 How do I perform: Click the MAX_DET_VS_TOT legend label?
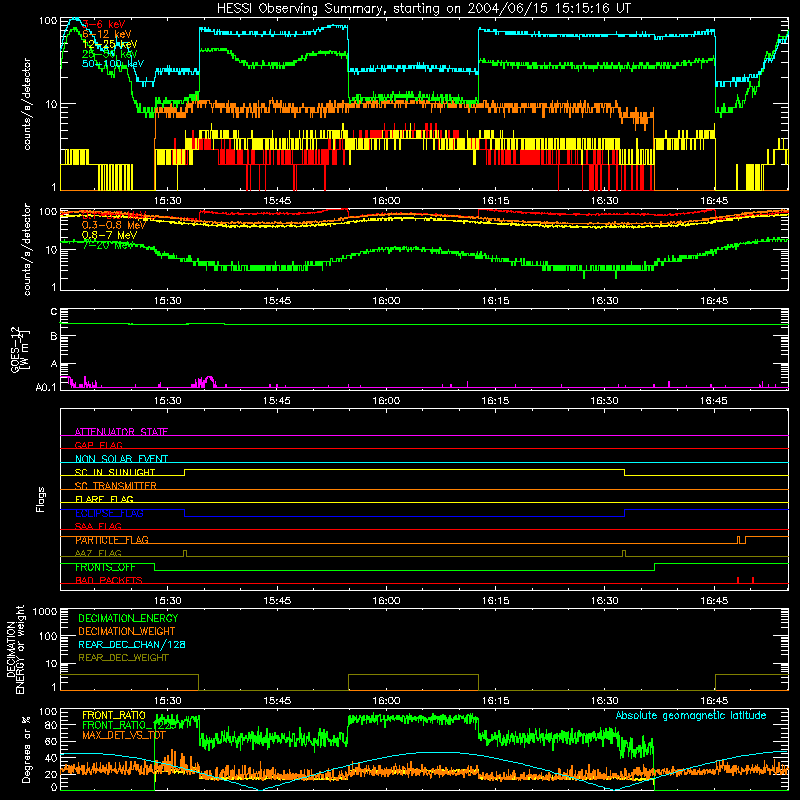coord(124,735)
